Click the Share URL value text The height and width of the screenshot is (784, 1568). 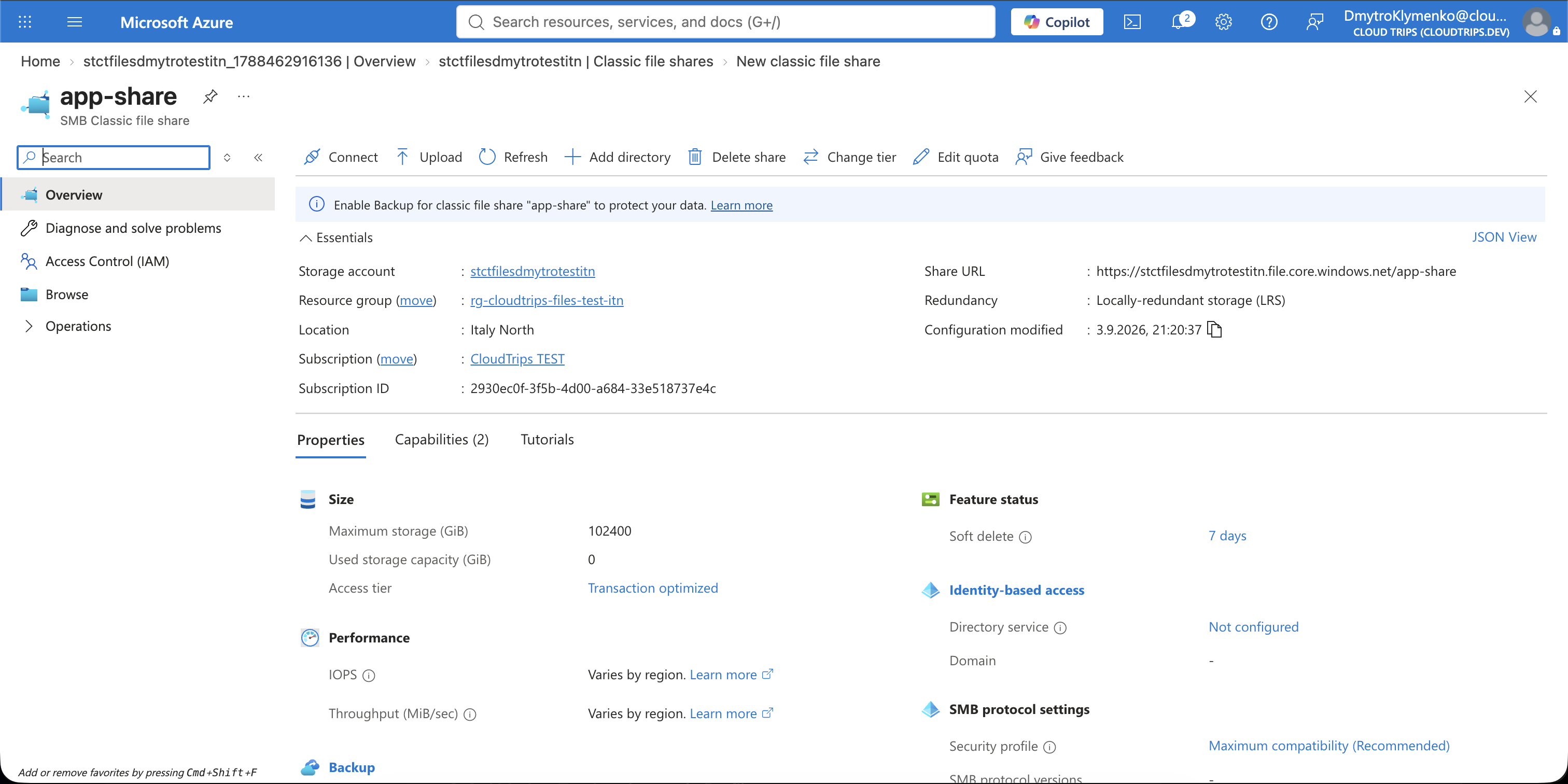point(1276,271)
